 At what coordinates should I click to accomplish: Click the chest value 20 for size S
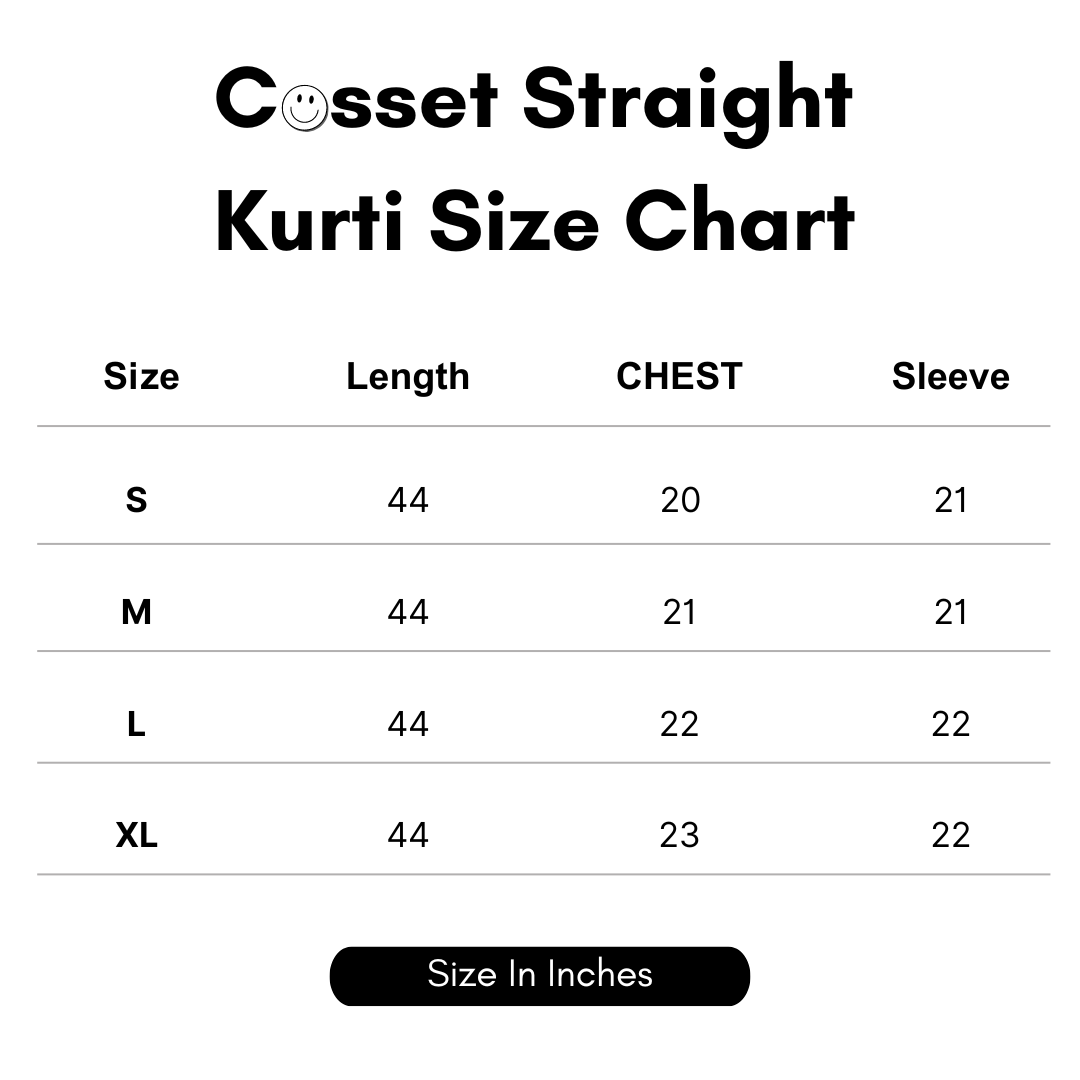680,500
